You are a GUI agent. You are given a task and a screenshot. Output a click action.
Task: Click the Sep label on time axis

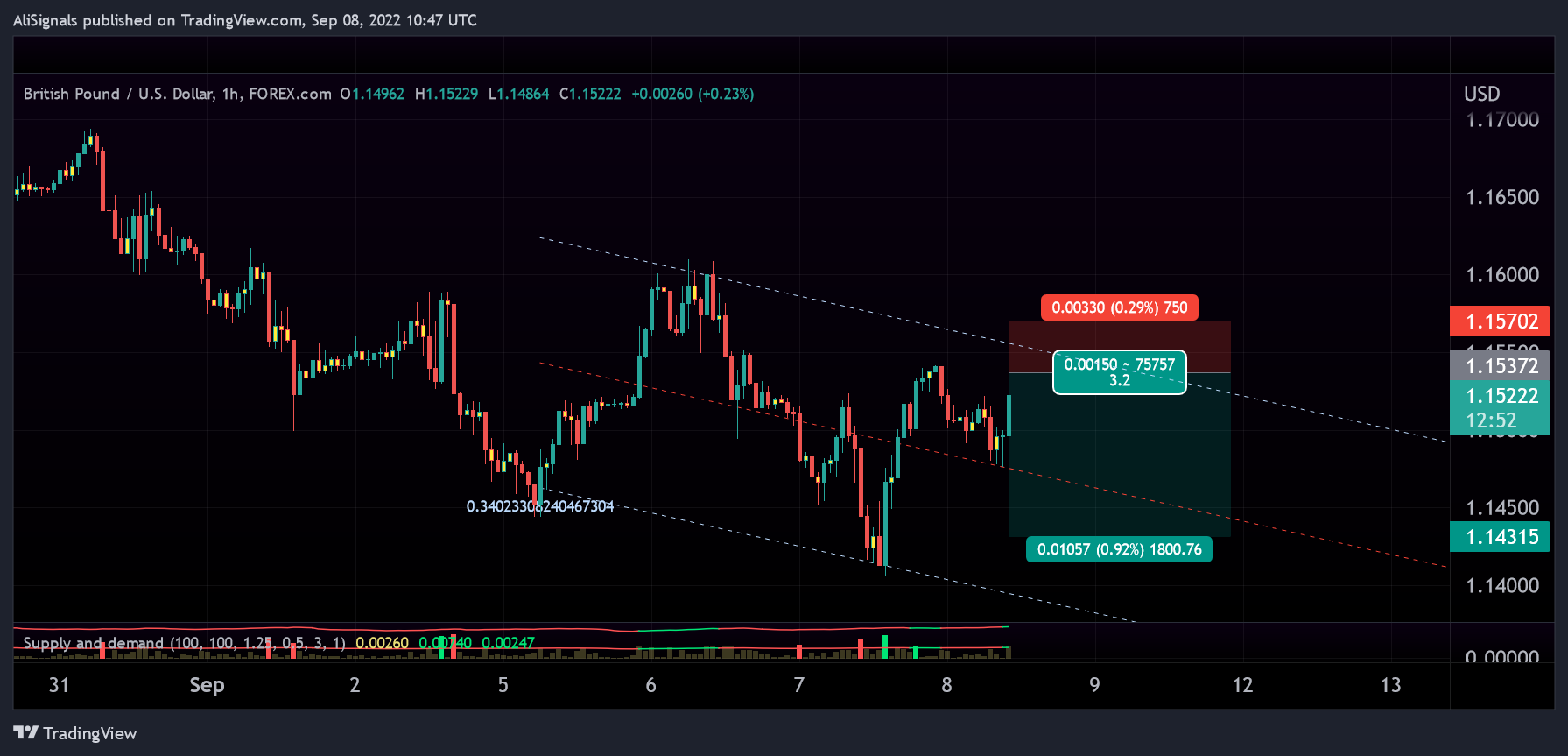(x=207, y=685)
